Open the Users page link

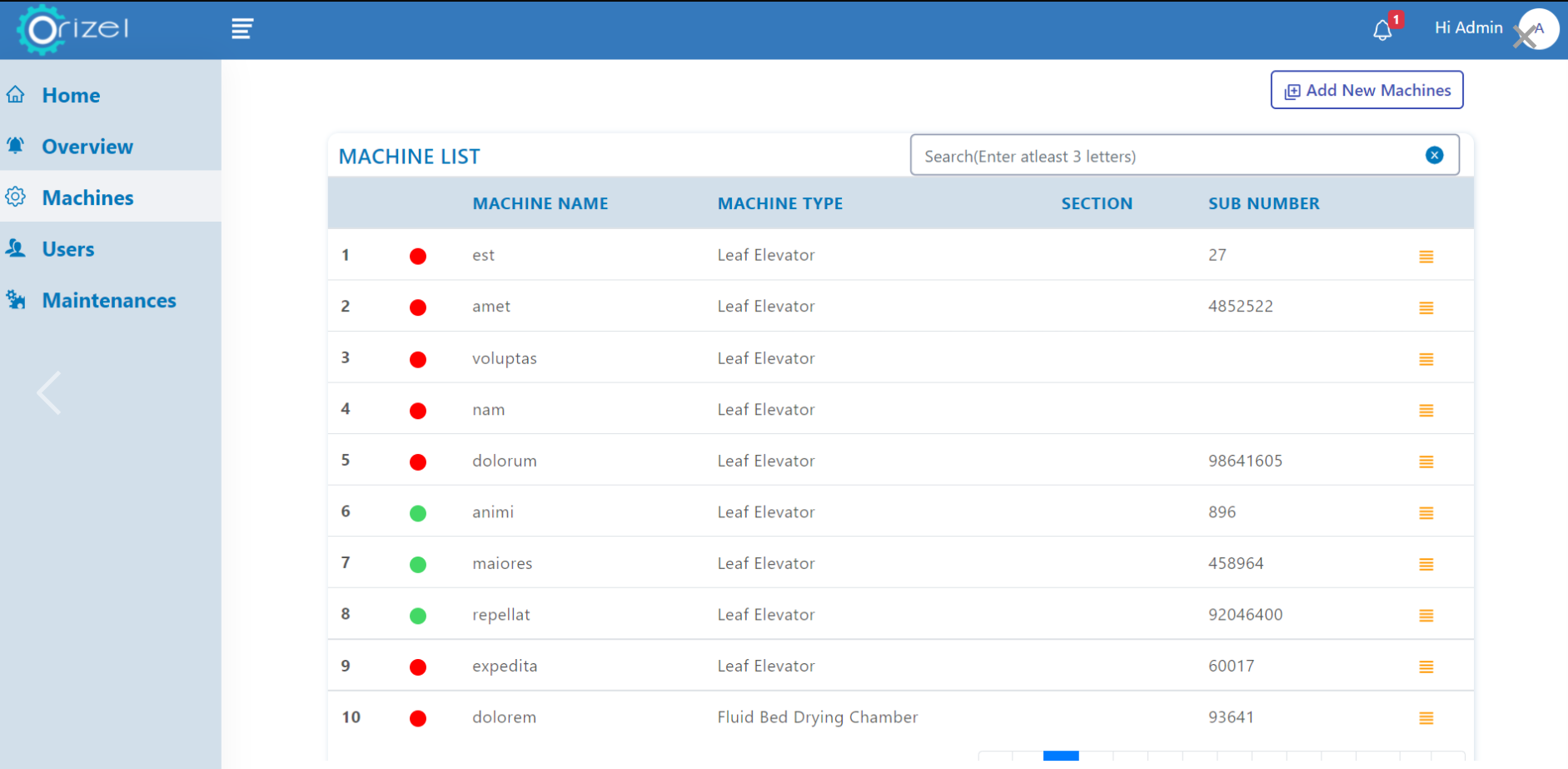pos(68,249)
